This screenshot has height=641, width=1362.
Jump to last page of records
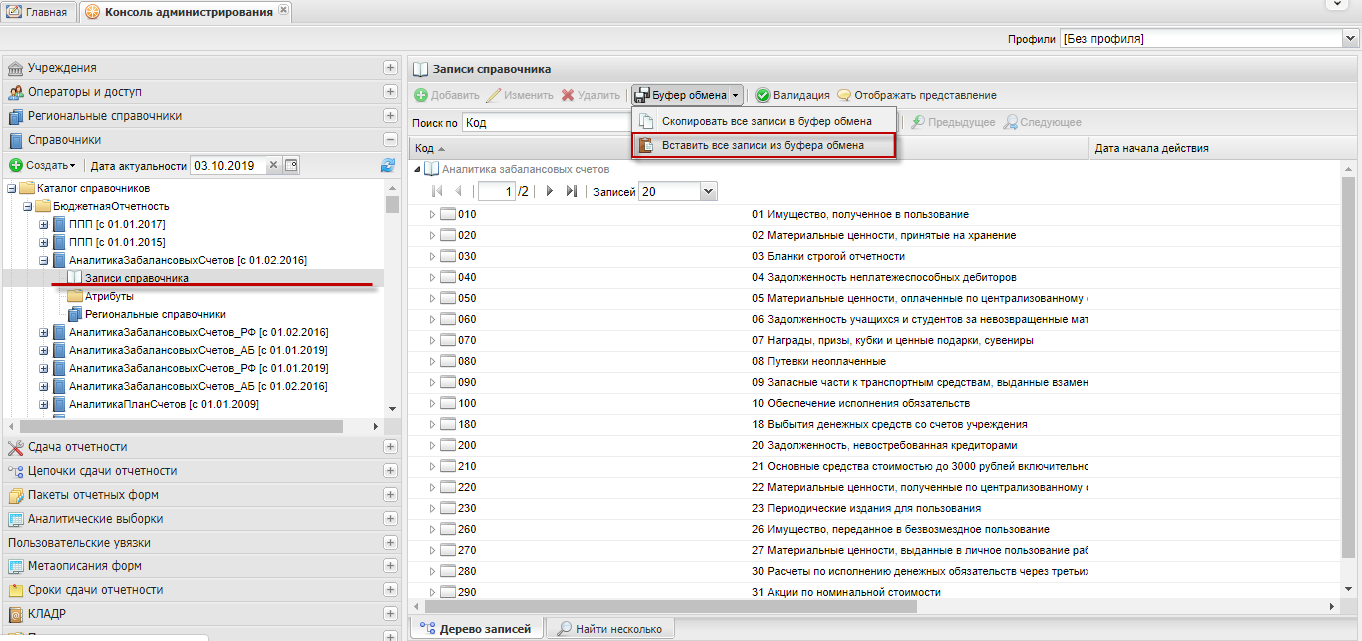click(x=572, y=191)
